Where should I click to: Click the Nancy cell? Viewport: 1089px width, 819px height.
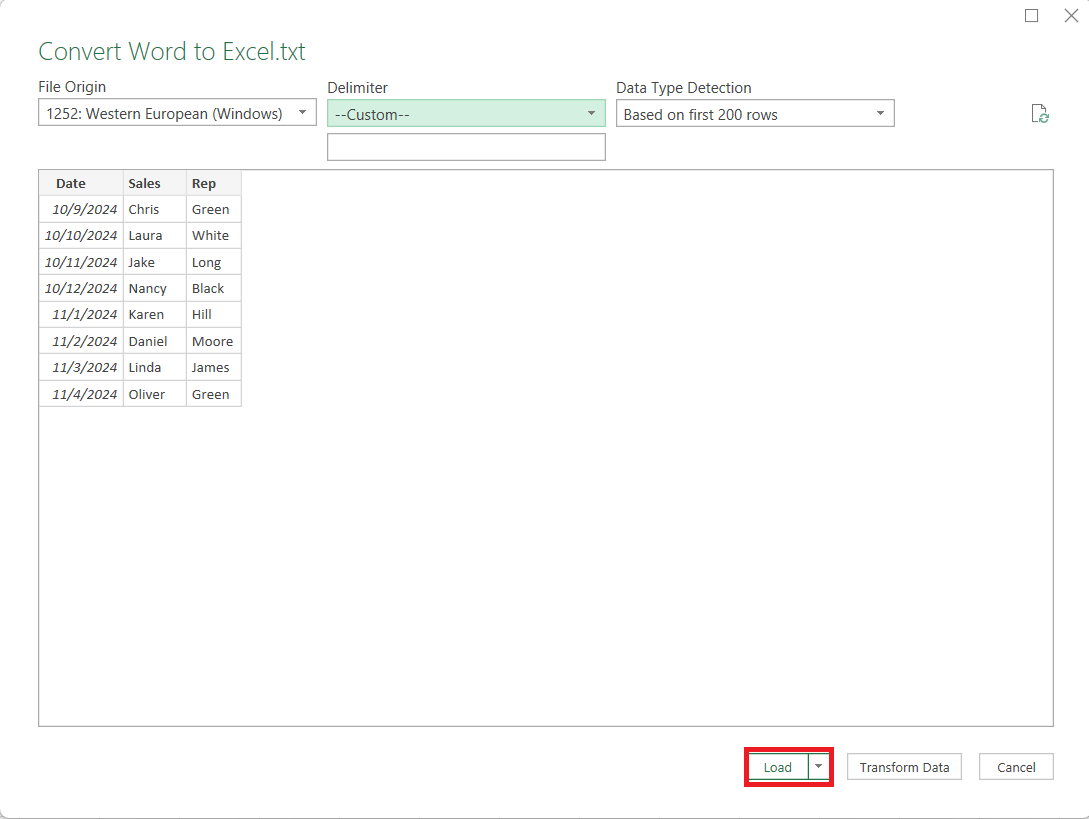[x=155, y=288]
